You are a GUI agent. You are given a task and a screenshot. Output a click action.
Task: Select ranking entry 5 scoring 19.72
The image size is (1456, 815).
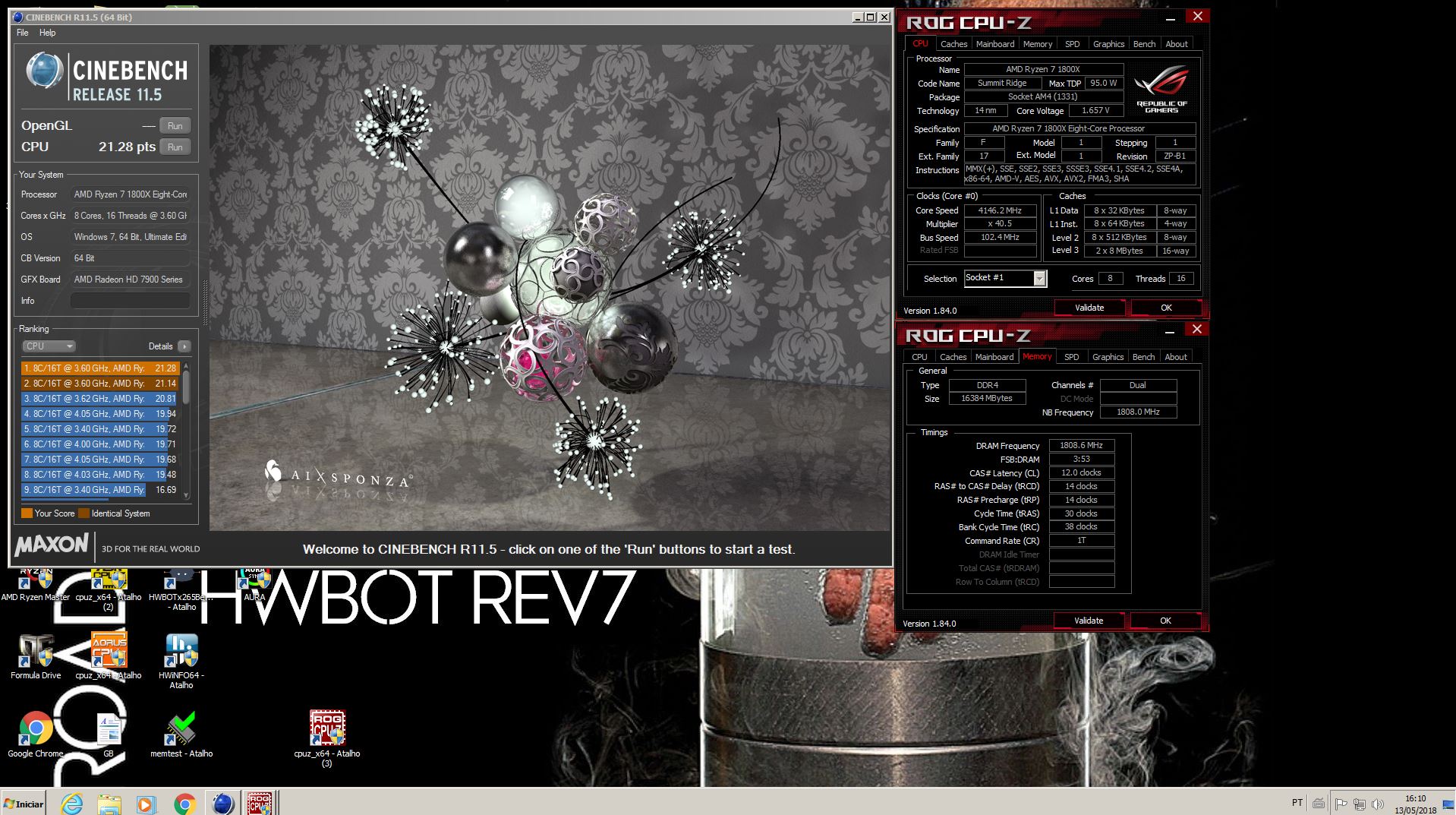pos(100,429)
